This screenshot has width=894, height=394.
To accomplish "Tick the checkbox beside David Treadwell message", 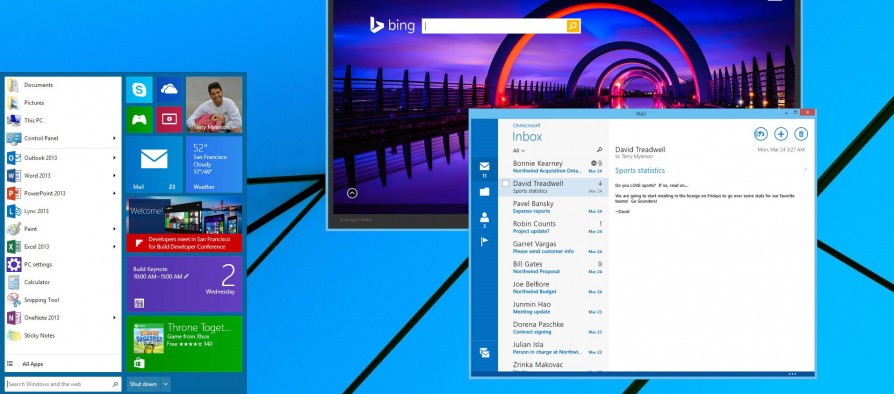I will click(505, 184).
